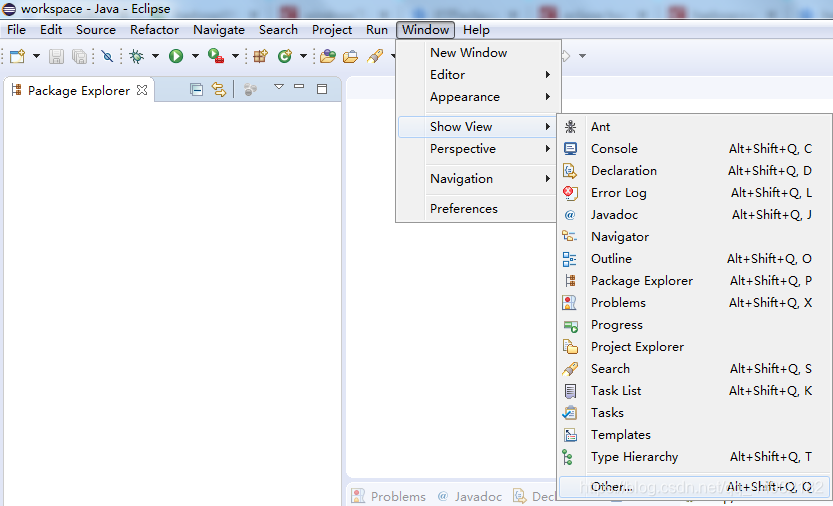Open the dropdown arrow beside New icon
The height and width of the screenshot is (506, 833).
coord(36,56)
